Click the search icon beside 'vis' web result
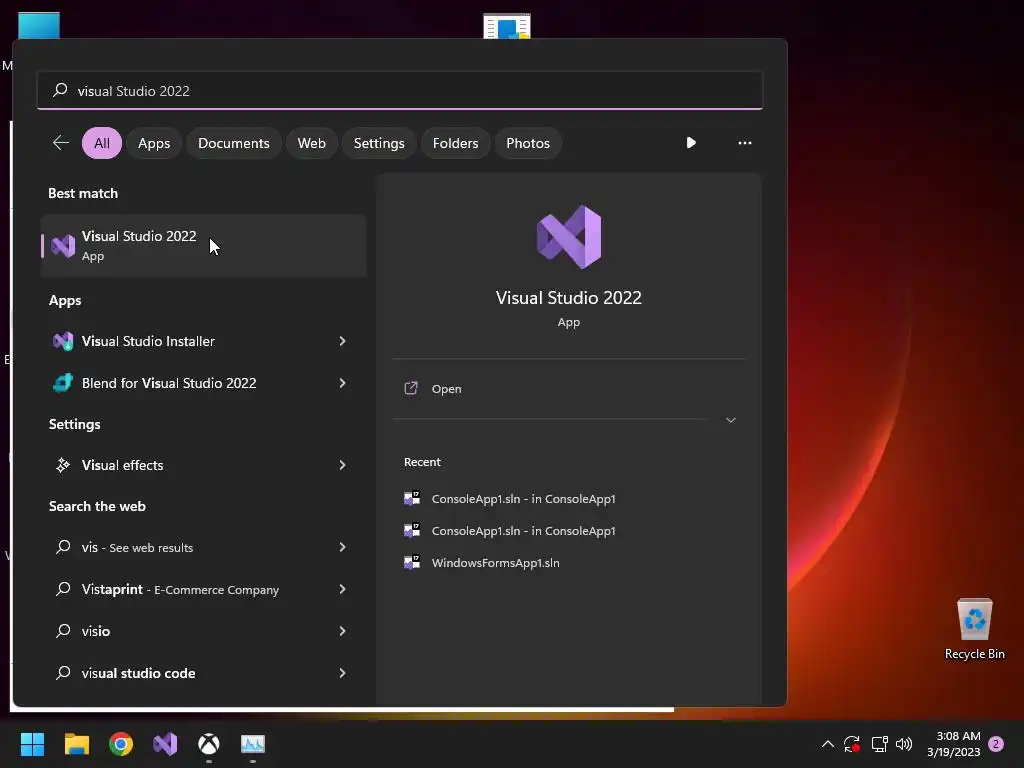Screen dimensions: 1024x768 (63, 547)
